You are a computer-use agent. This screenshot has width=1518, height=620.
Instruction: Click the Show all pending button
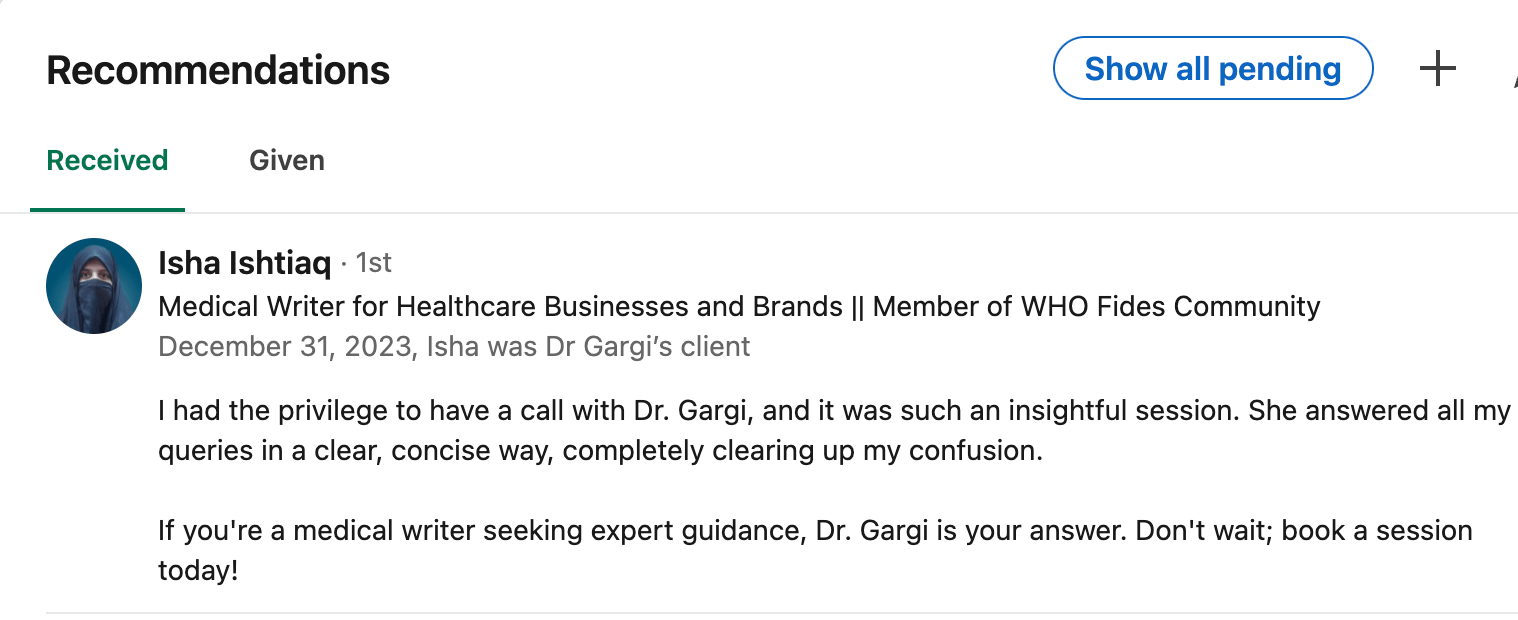1212,69
